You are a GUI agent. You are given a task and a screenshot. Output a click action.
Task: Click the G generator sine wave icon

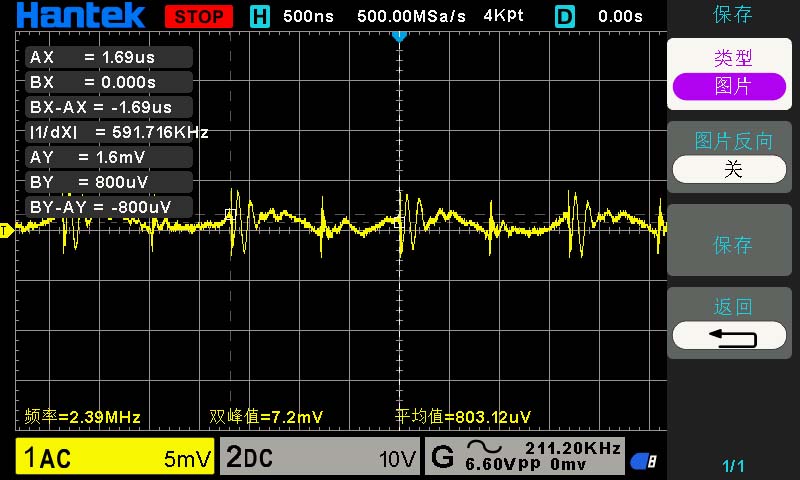[x=484, y=447]
